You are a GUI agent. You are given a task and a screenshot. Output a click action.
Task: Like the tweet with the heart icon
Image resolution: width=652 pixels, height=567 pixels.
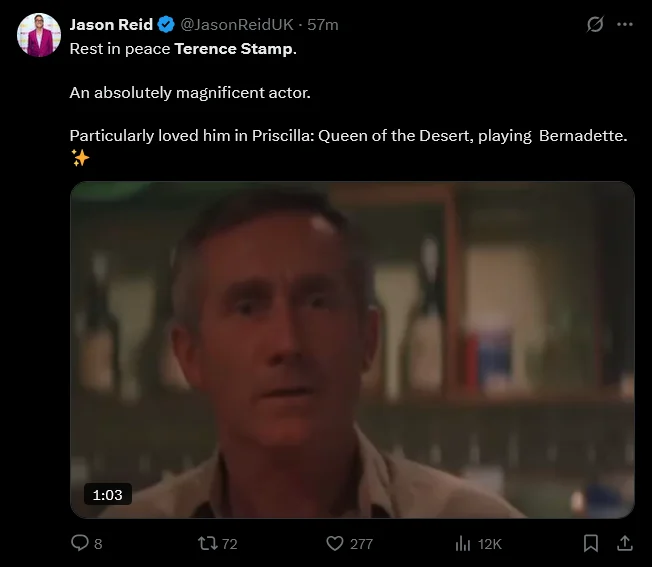pos(335,543)
